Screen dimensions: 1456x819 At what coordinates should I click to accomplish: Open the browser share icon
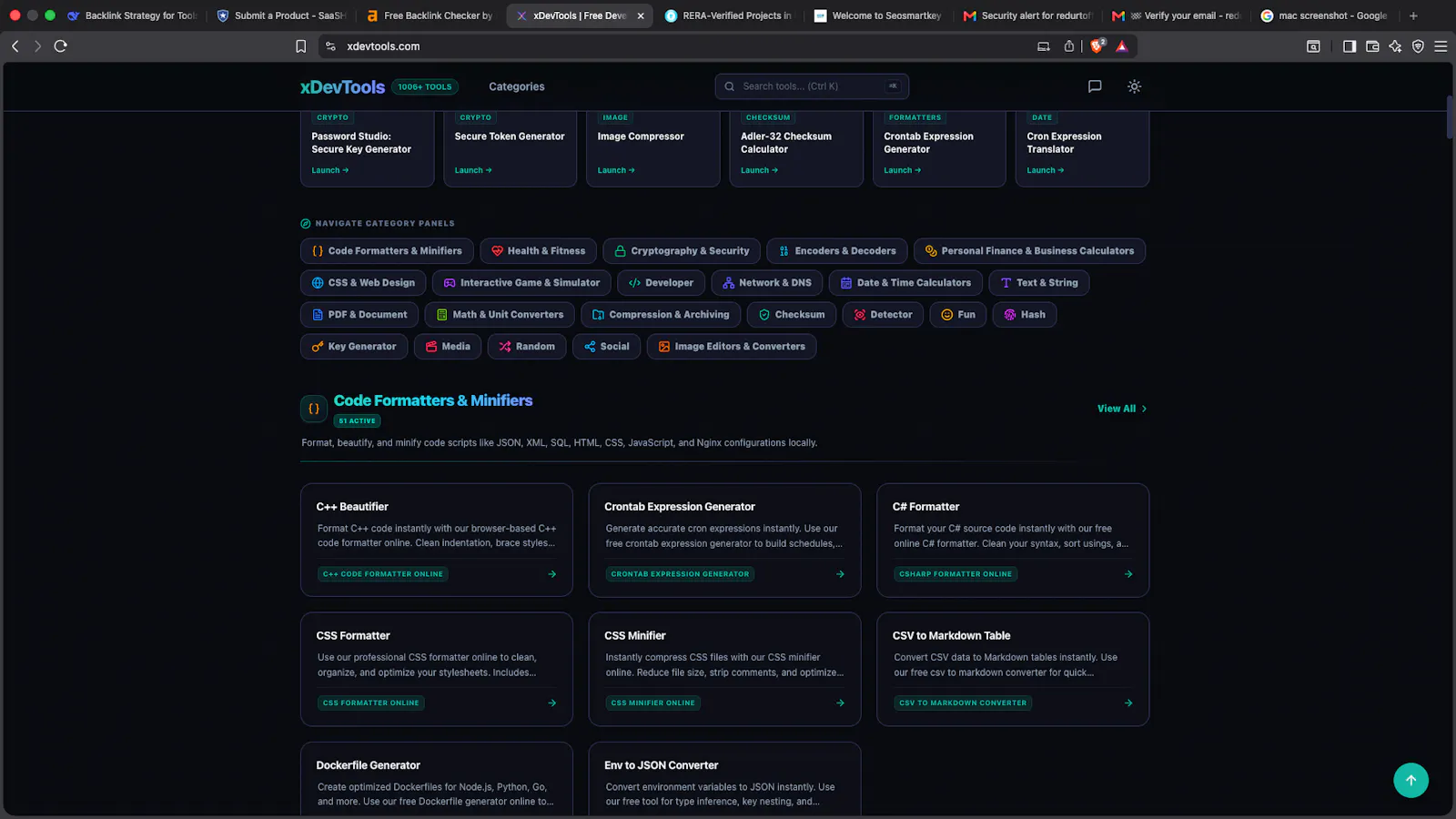point(1069,46)
